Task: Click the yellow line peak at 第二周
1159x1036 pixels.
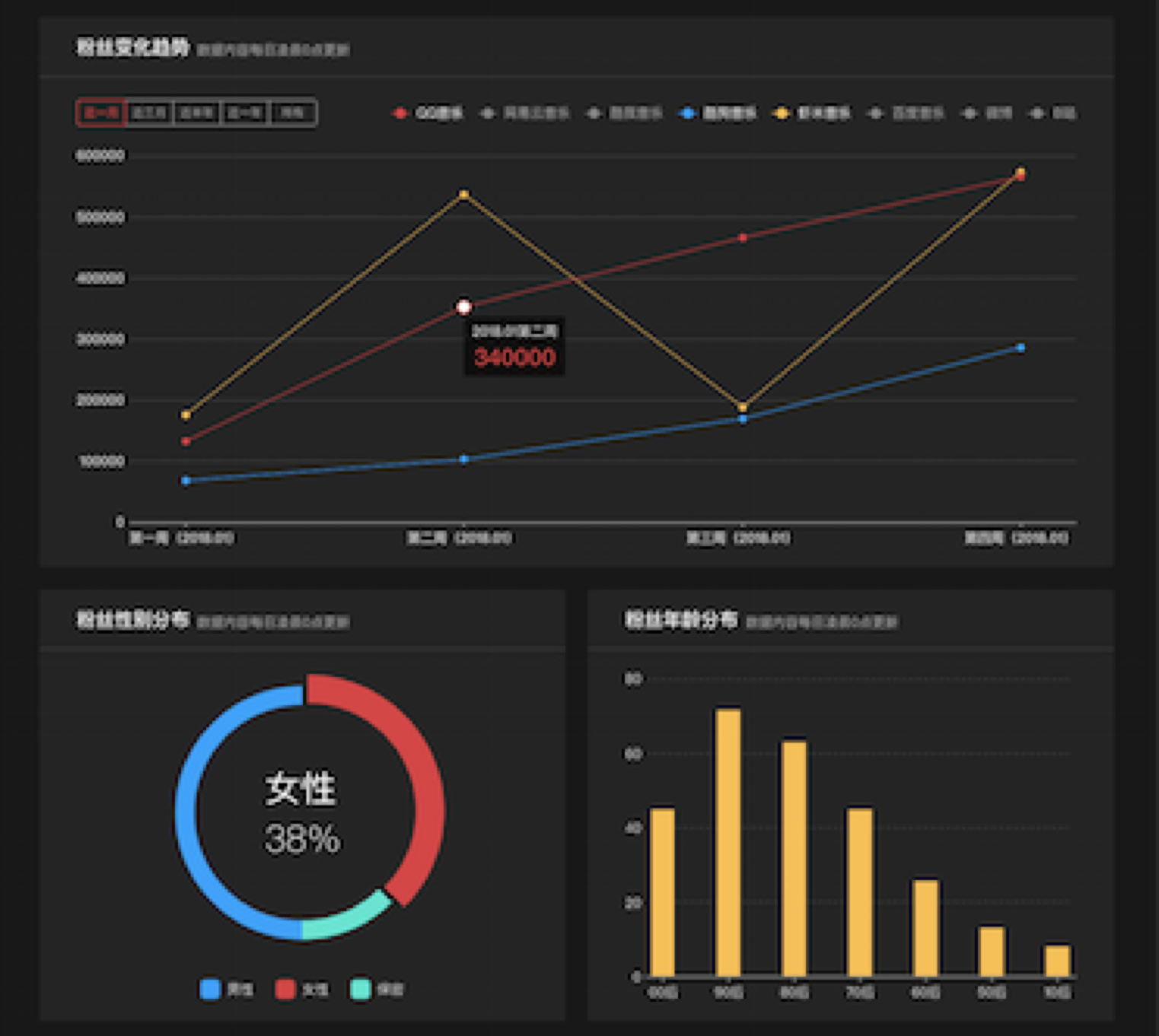Action: (x=464, y=195)
